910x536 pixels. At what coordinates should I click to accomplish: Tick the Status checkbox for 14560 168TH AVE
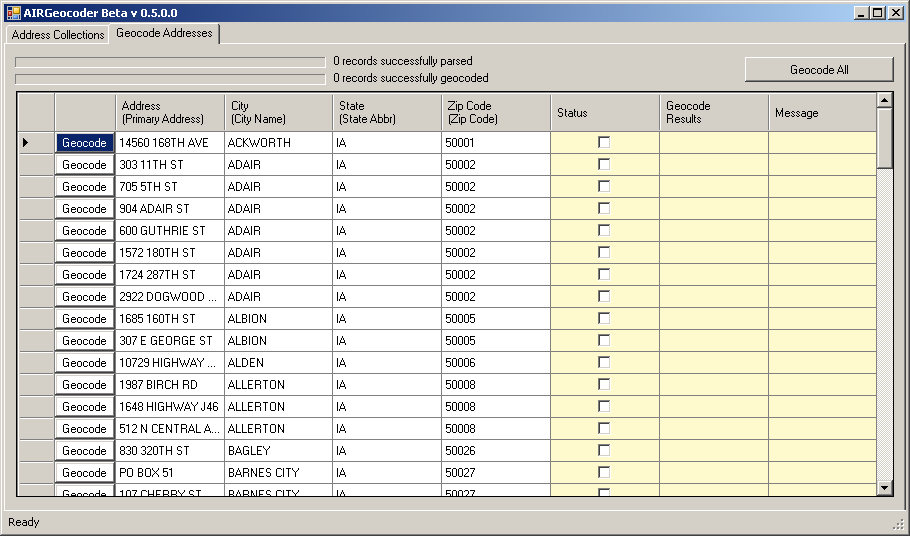click(604, 143)
